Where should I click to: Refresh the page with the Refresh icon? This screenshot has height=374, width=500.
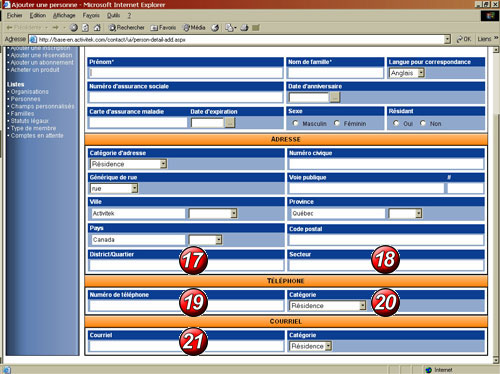point(85,28)
